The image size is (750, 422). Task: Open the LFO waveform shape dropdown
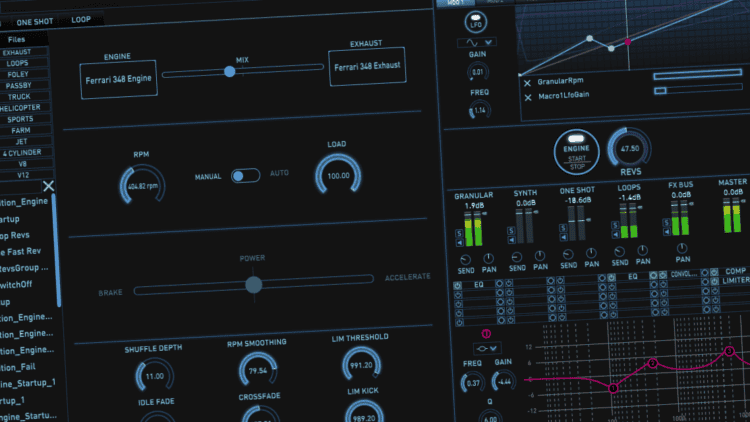(x=477, y=42)
